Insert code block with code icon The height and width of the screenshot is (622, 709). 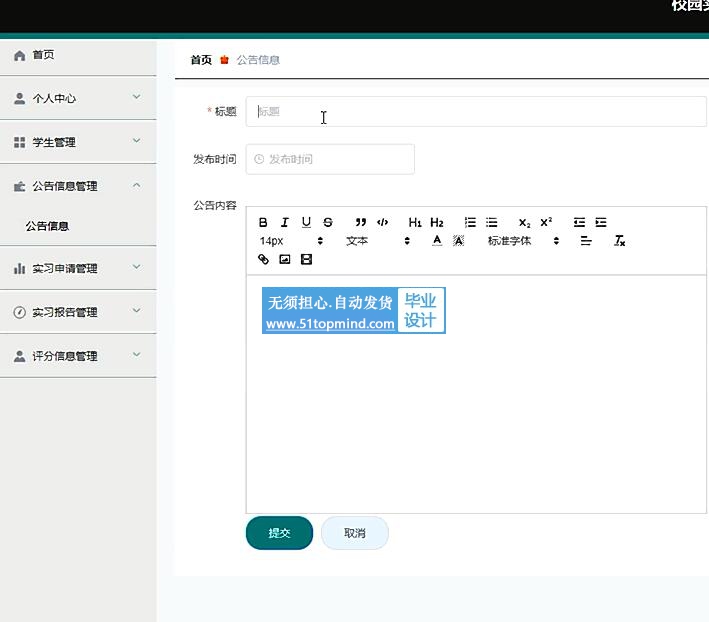coord(383,222)
